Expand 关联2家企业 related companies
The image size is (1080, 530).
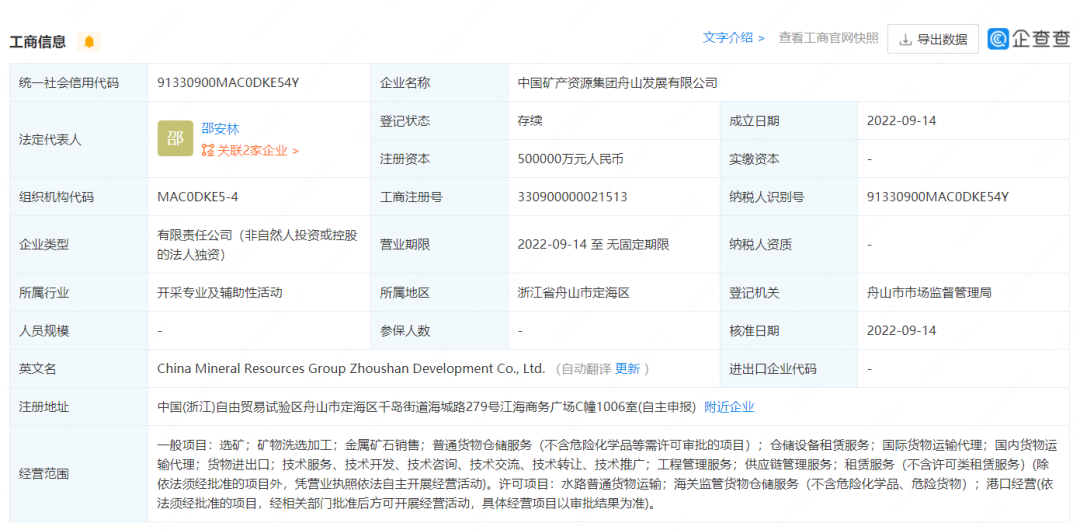(250, 151)
